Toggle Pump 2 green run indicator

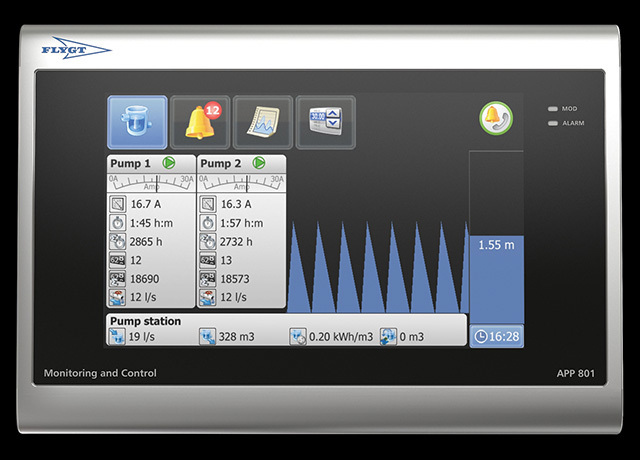[259, 162]
